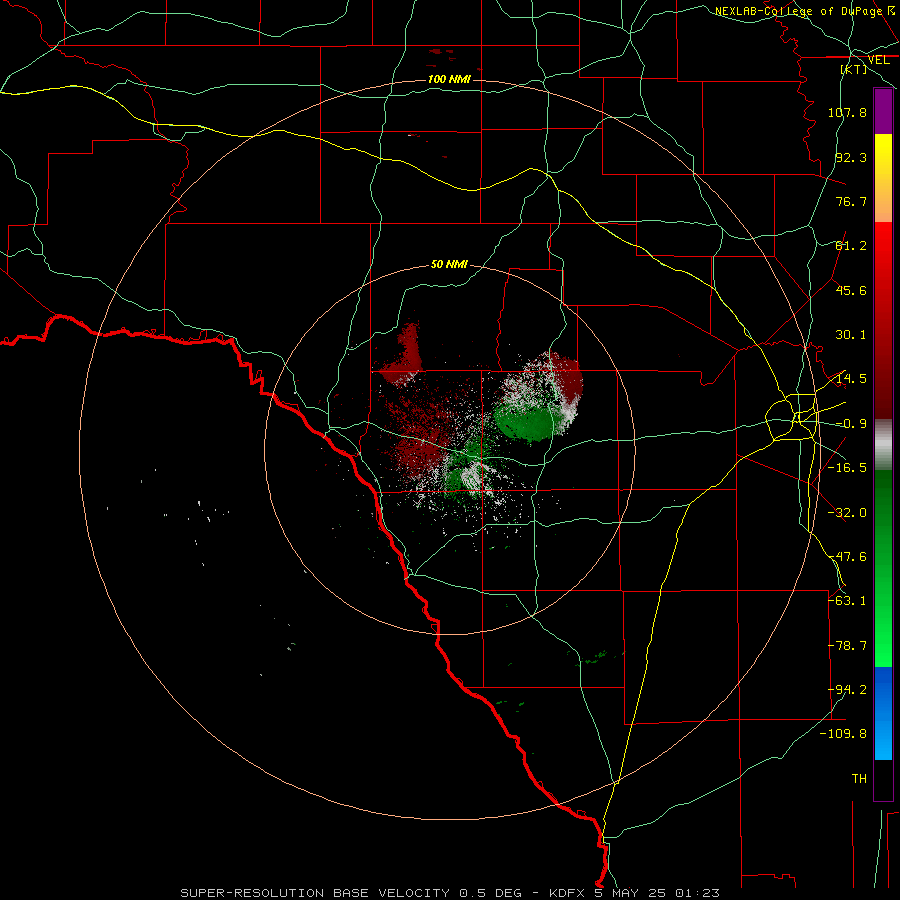Click the -16.5 legend value
900x900 pixels.
847,468
